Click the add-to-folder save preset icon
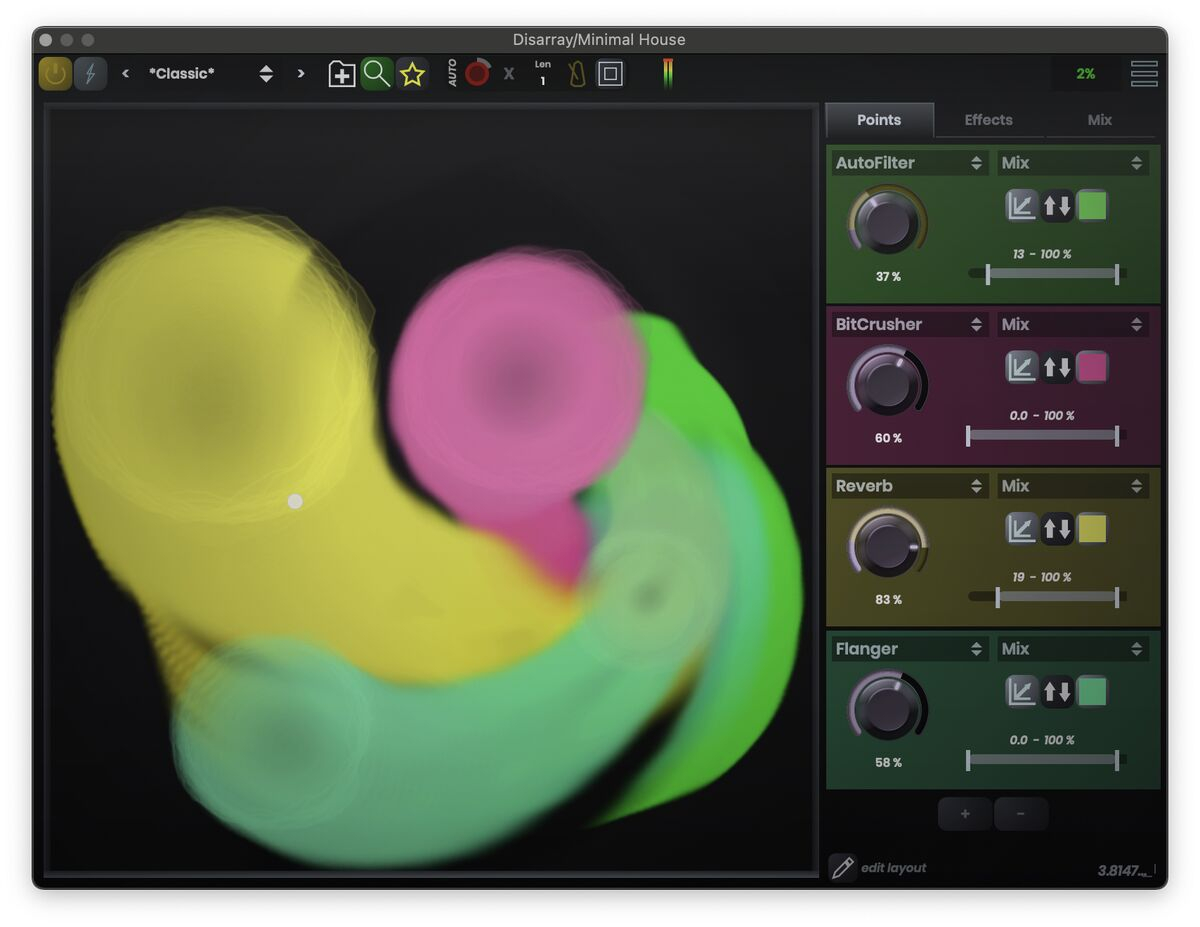This screenshot has height=927, width=1200. (342, 74)
